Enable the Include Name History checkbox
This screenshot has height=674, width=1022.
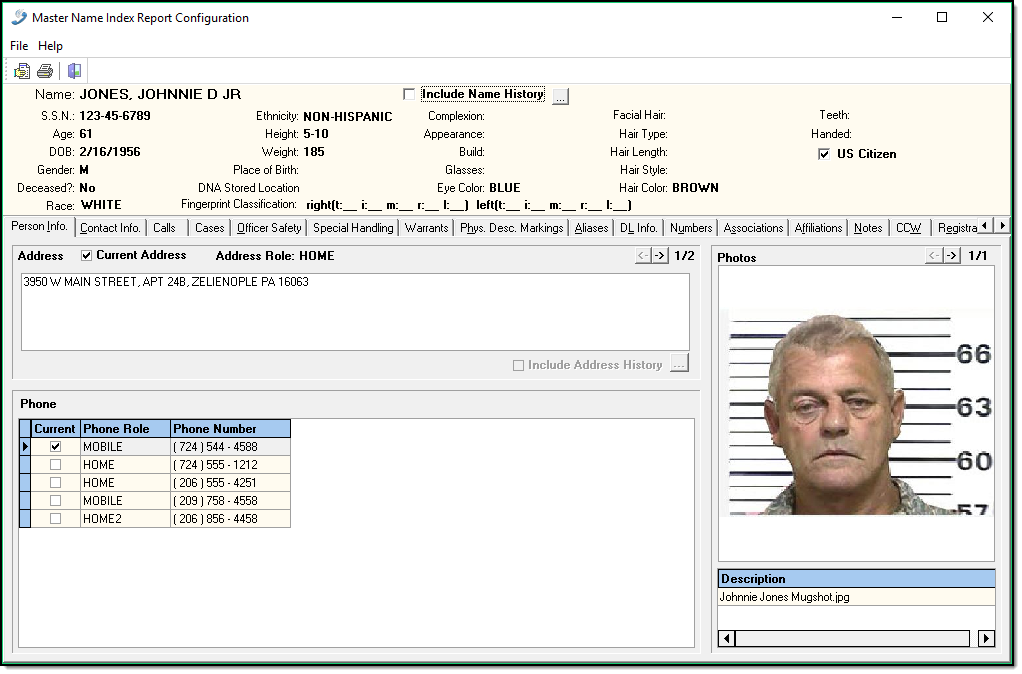[409, 95]
